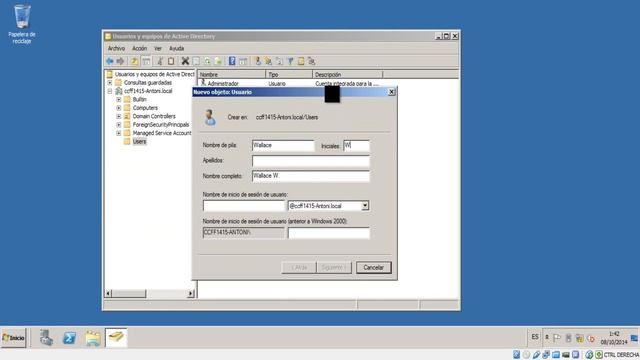Toggle the console tree show/hide icon
640x360 pixels.
[x=146, y=61]
